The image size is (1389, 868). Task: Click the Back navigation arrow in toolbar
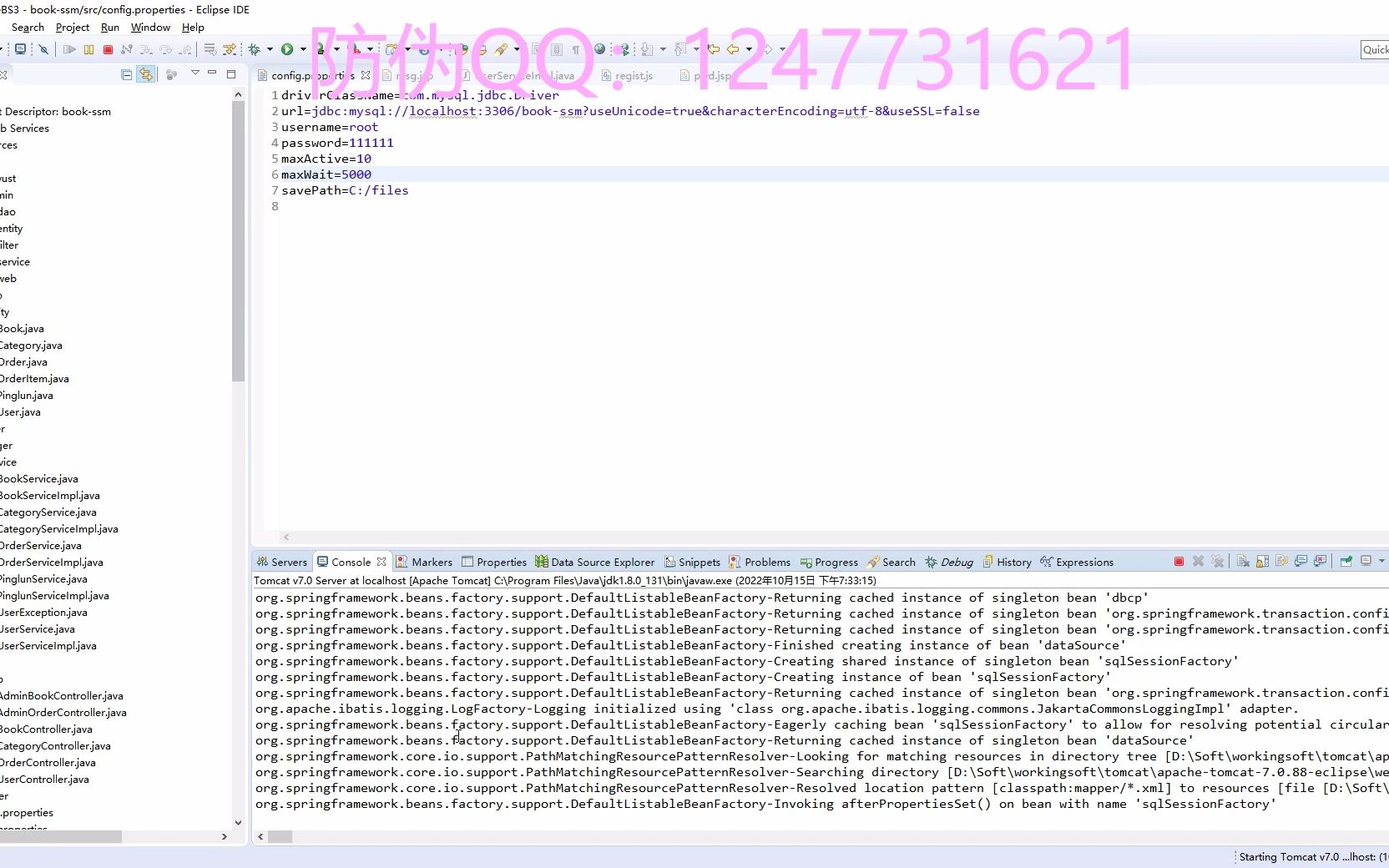733,49
